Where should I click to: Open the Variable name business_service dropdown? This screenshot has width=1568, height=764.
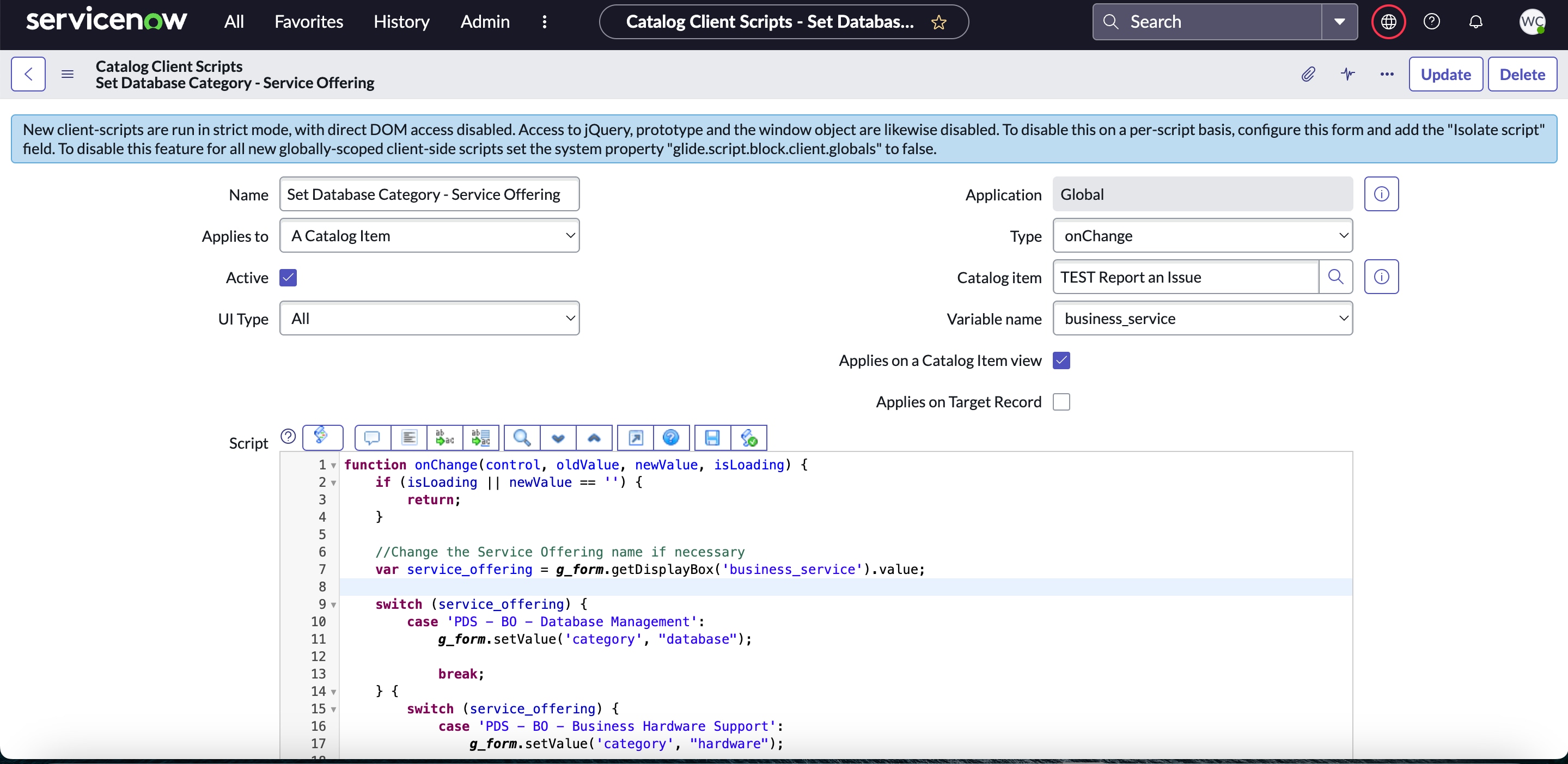click(x=1202, y=319)
